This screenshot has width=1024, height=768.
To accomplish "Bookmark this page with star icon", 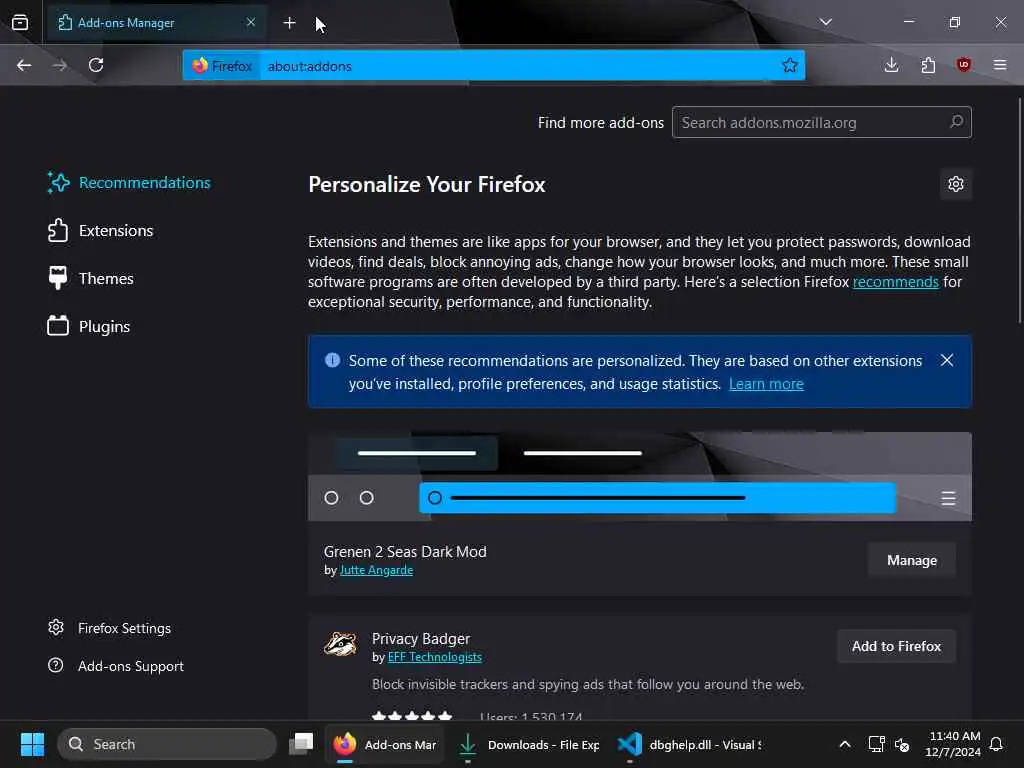I will pyautogui.click(x=790, y=65).
